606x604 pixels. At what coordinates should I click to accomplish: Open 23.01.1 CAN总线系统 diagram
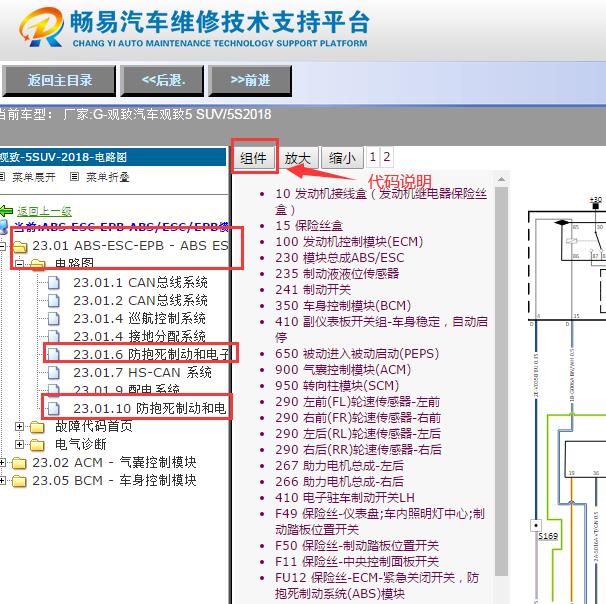tap(140, 282)
